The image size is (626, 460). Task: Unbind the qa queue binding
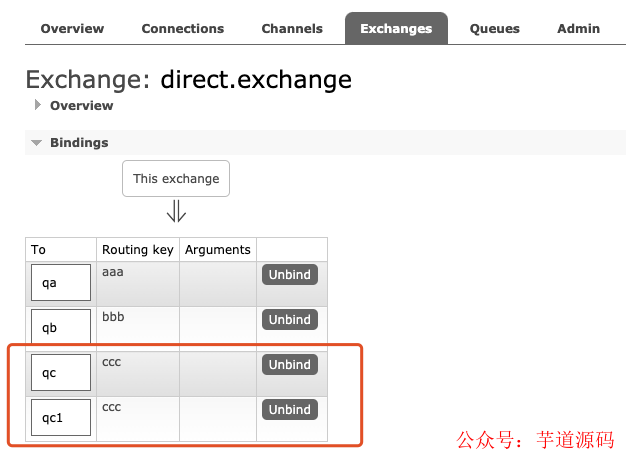(290, 274)
